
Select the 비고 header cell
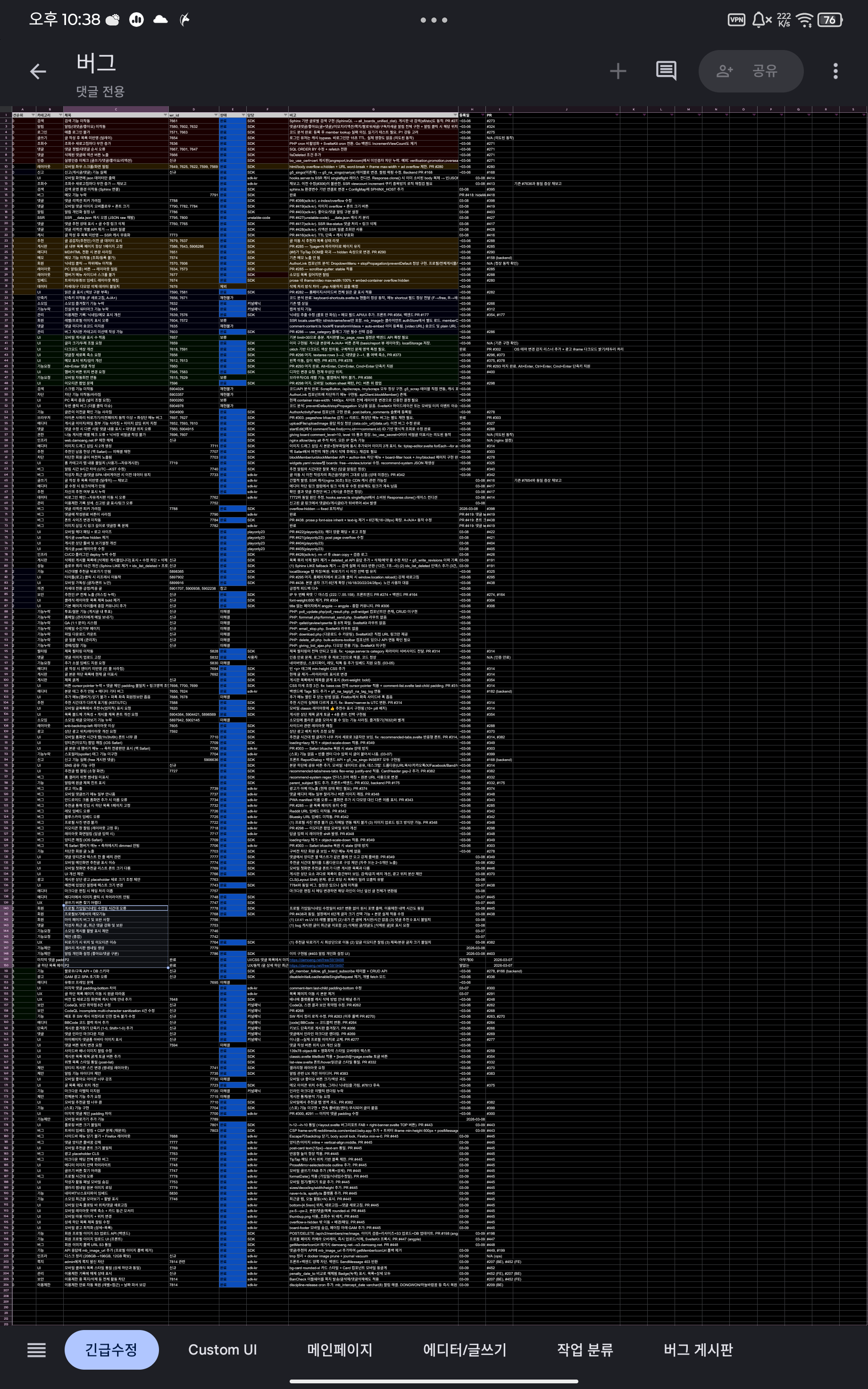click(x=373, y=116)
